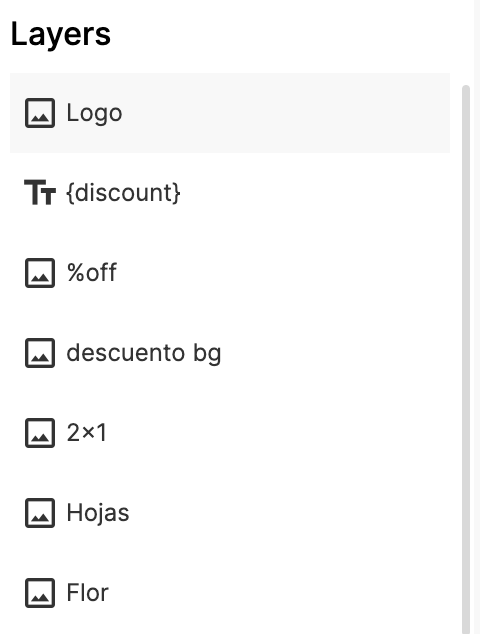The width and height of the screenshot is (480, 634).
Task: Select the Logo layer name
Action: click(94, 113)
